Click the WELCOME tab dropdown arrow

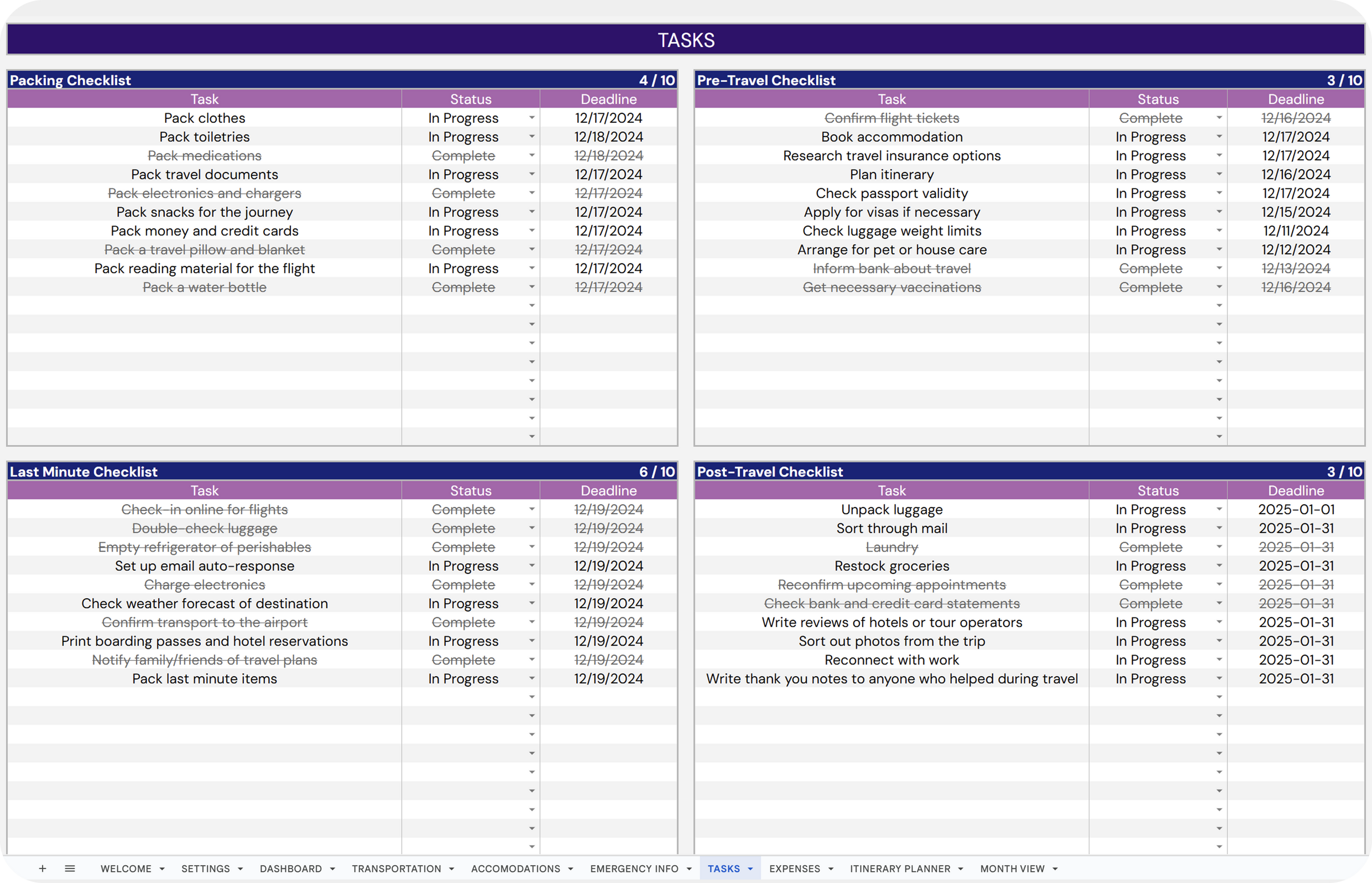pos(163,869)
